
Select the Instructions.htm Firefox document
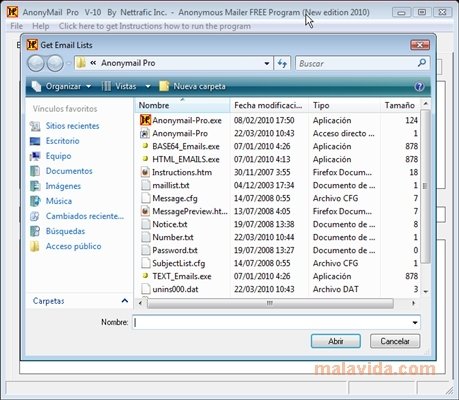tap(182, 172)
